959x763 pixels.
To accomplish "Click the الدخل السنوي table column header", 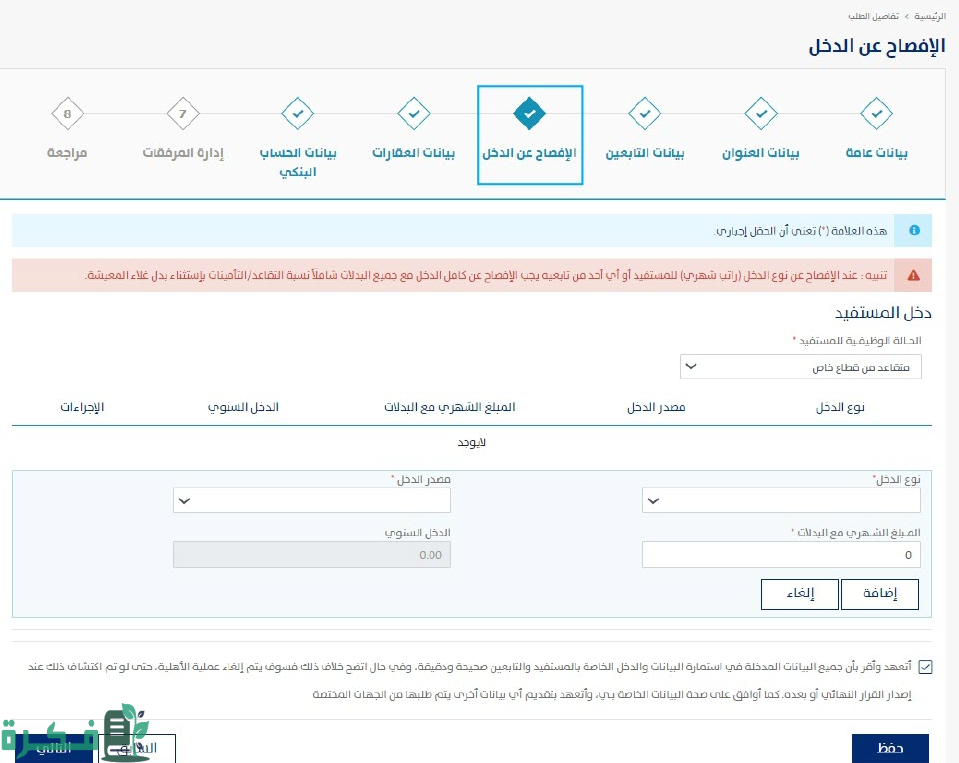I will point(243,407).
